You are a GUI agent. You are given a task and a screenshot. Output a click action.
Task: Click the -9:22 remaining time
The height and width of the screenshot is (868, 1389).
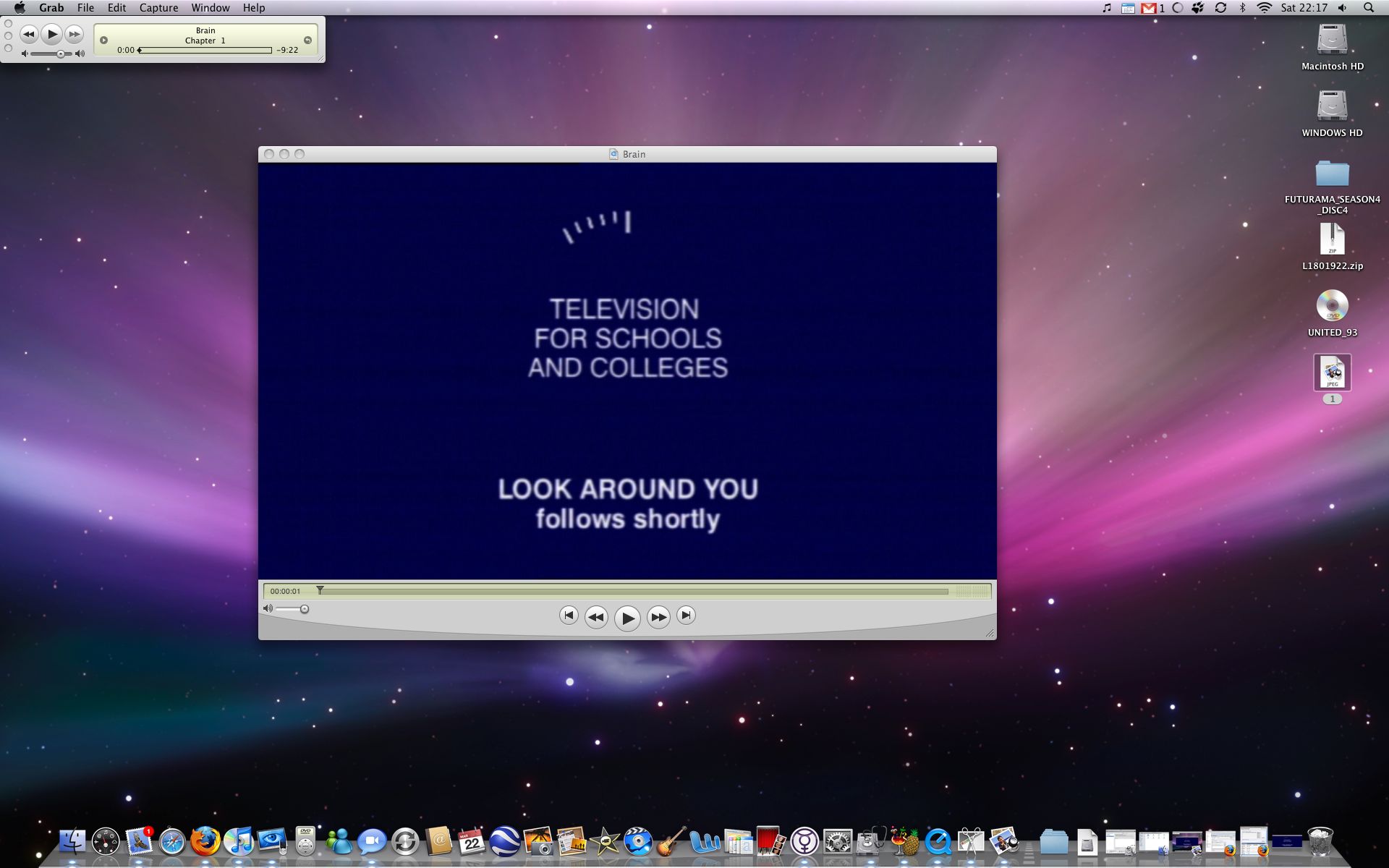pyautogui.click(x=287, y=50)
